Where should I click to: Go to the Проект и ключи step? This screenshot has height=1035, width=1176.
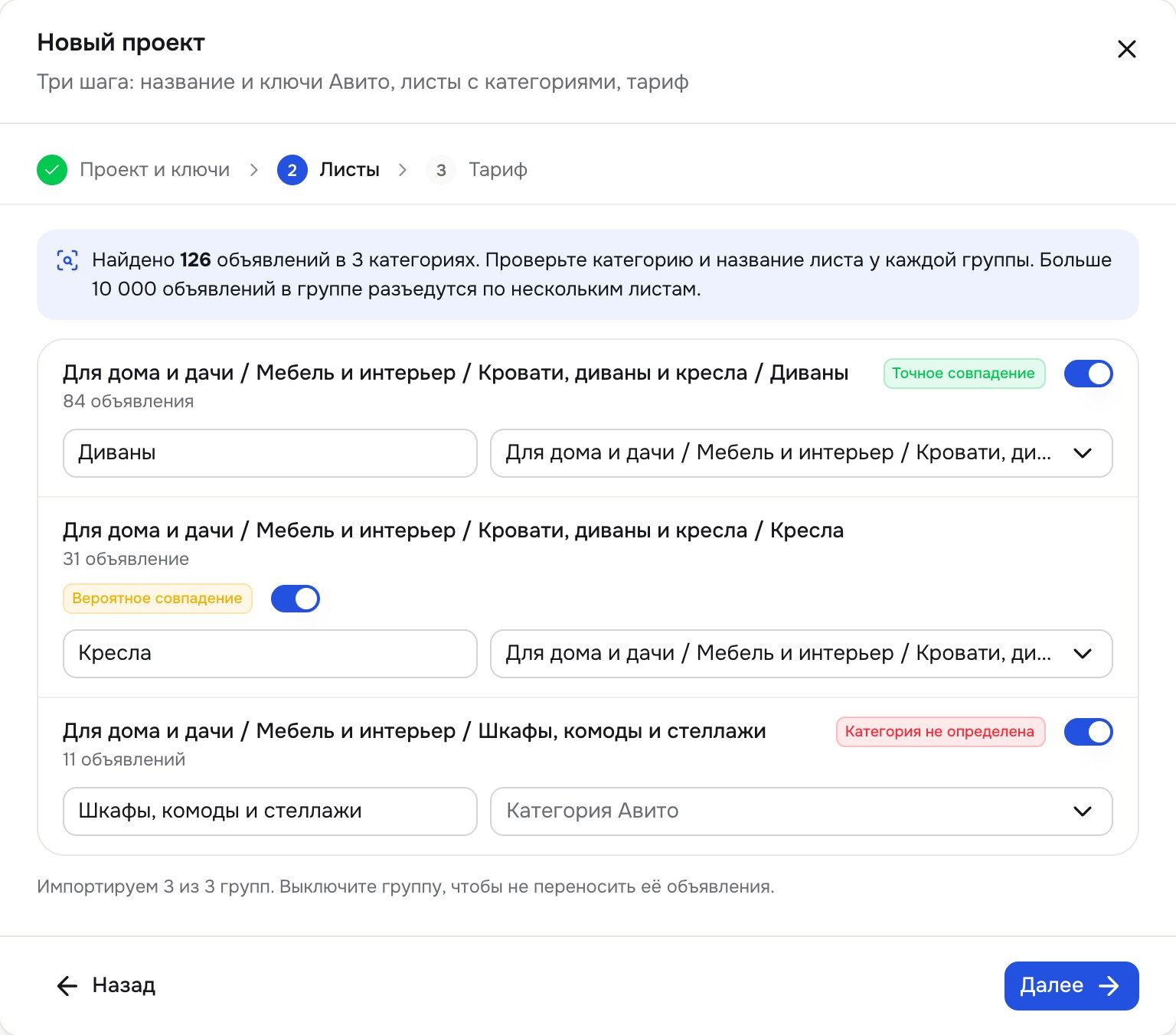[133, 170]
